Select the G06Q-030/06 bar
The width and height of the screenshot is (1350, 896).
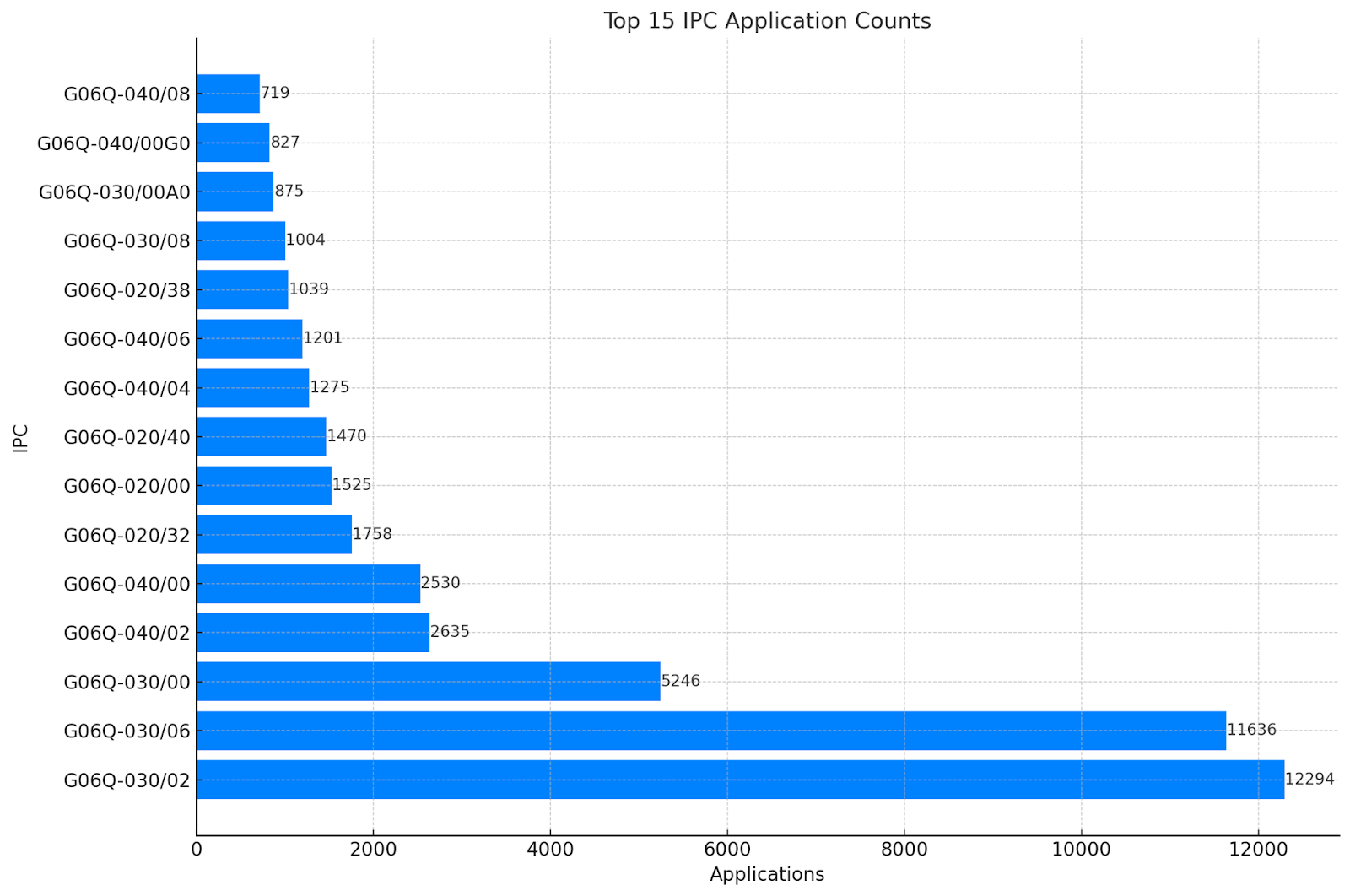[711, 731]
